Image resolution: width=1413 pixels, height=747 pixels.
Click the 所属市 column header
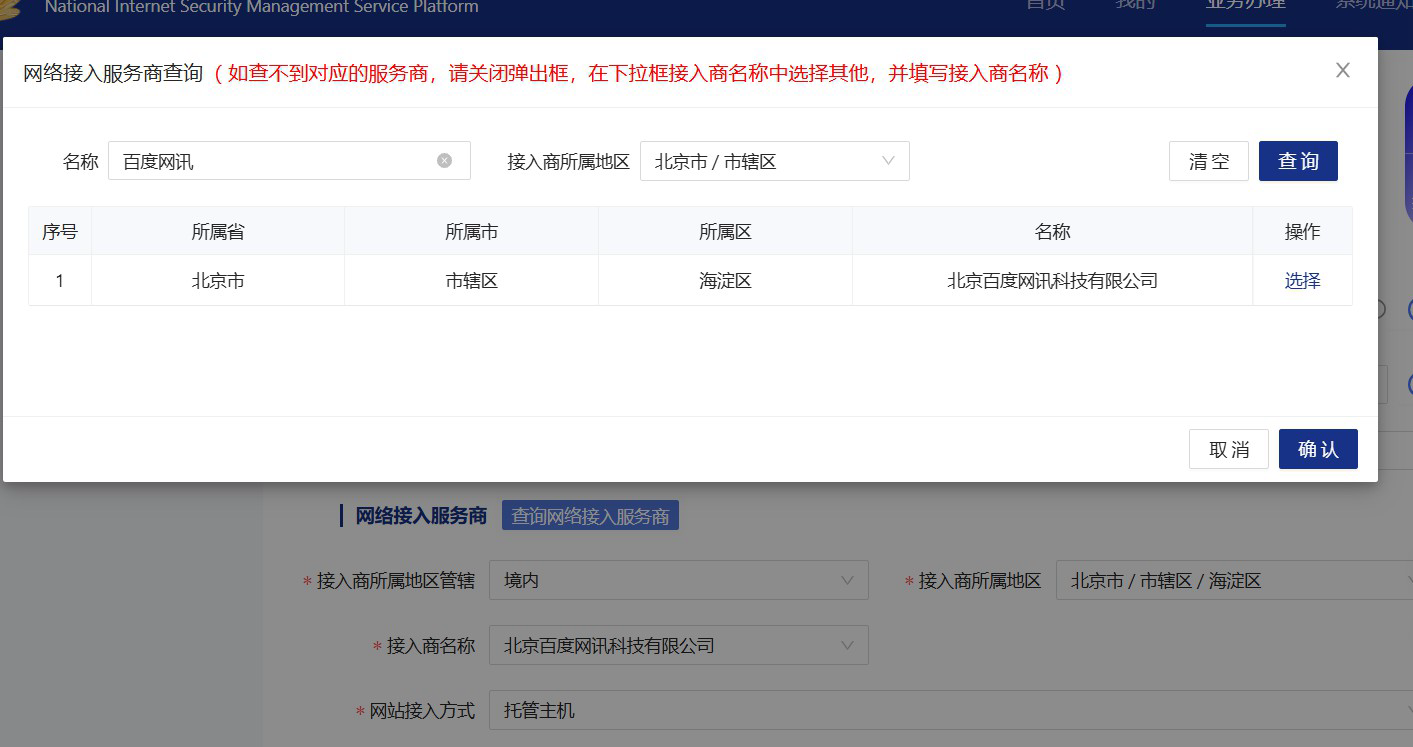coord(472,231)
